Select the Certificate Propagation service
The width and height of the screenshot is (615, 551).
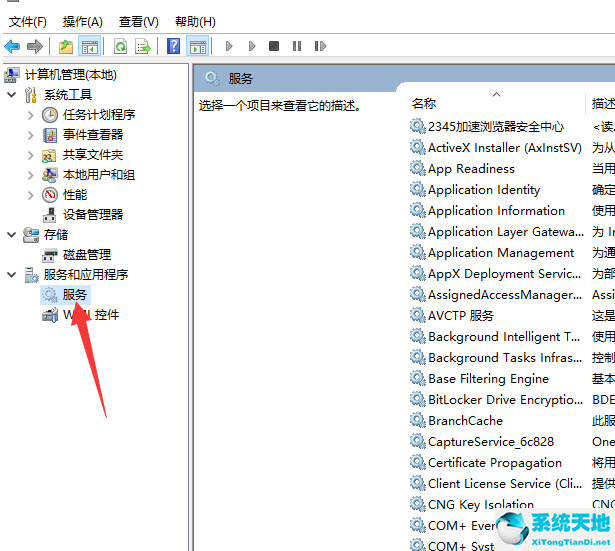[495, 462]
